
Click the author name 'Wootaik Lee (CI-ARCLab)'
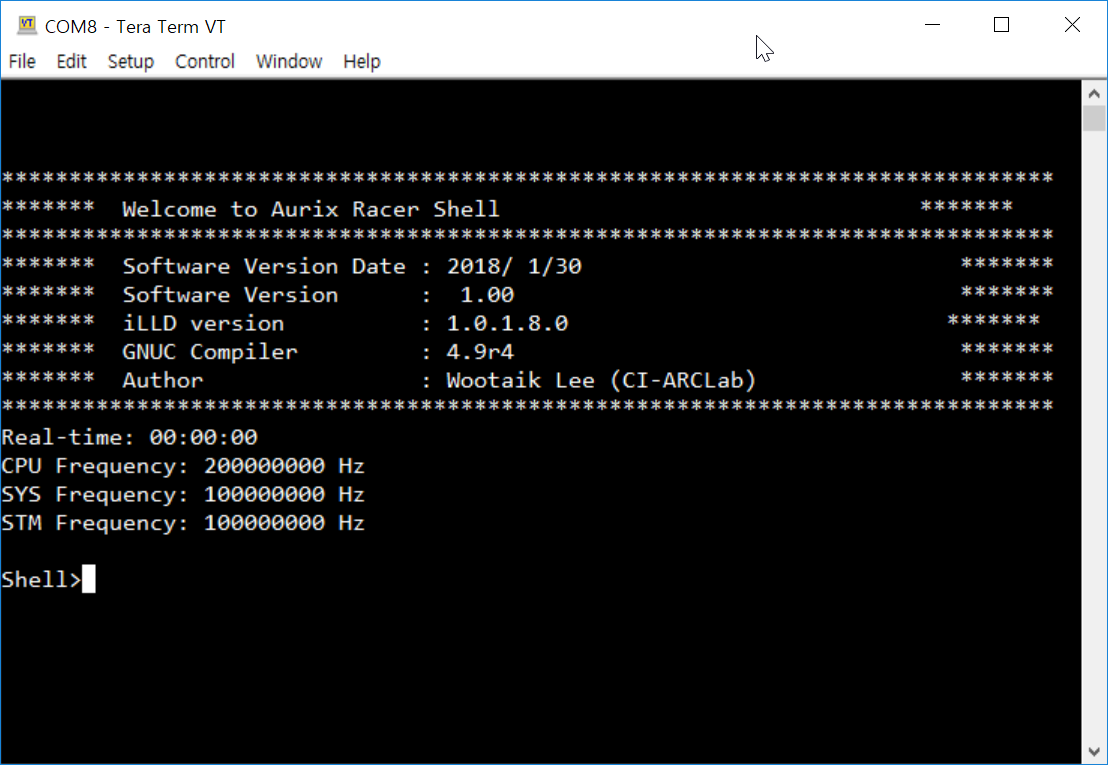pos(601,380)
